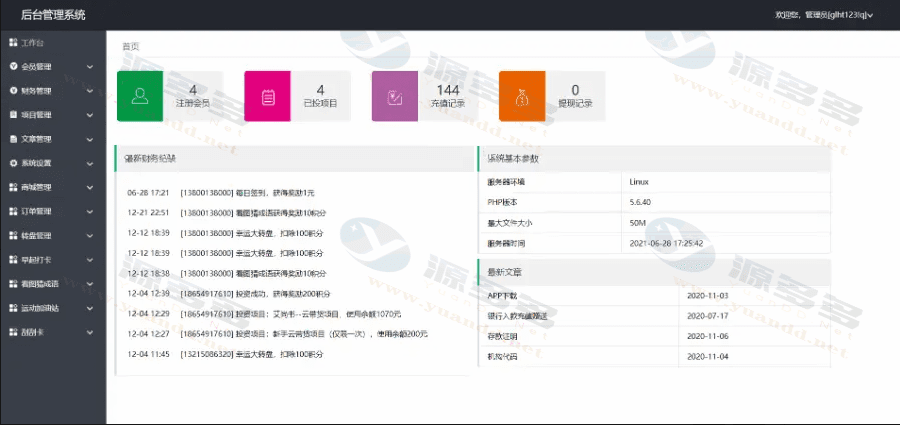
Task: Expand the 转盘管理 chevron
Action: [90, 236]
